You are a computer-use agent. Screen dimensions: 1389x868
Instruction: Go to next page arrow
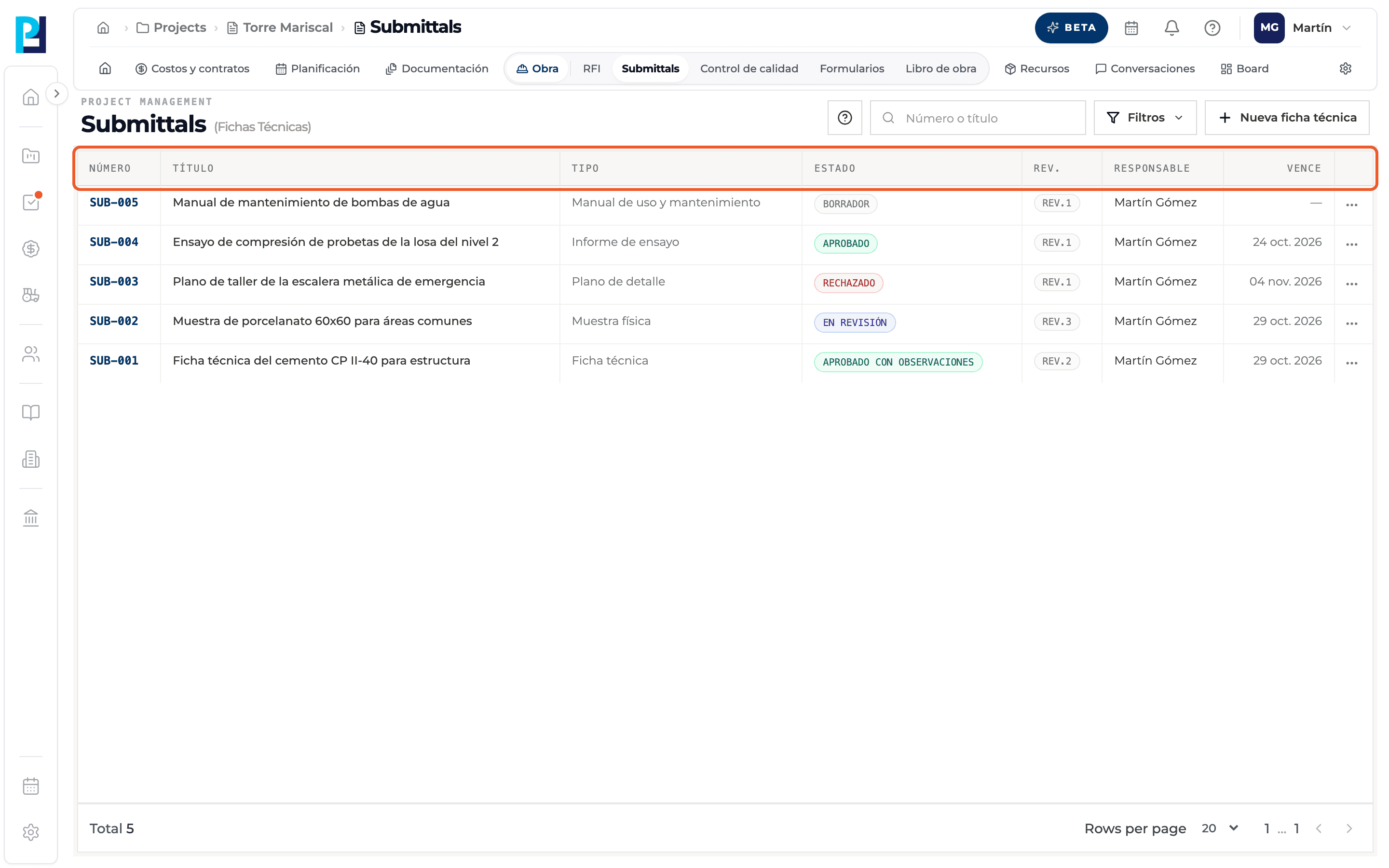1349,828
